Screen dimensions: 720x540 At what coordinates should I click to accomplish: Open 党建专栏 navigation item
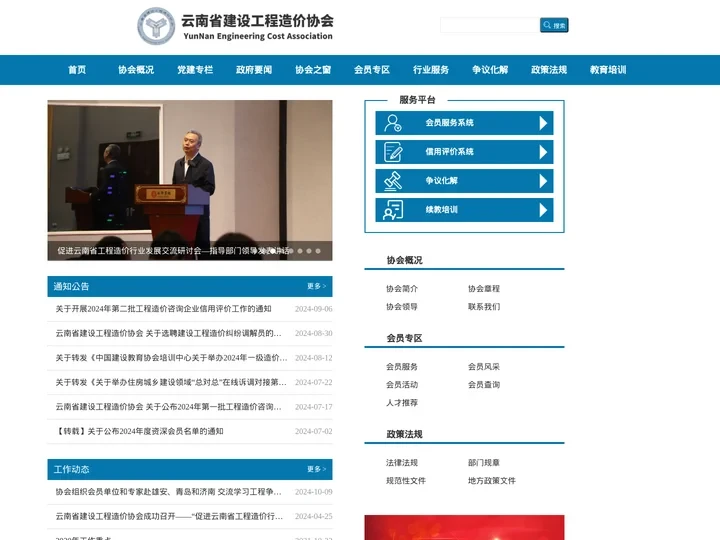point(195,70)
